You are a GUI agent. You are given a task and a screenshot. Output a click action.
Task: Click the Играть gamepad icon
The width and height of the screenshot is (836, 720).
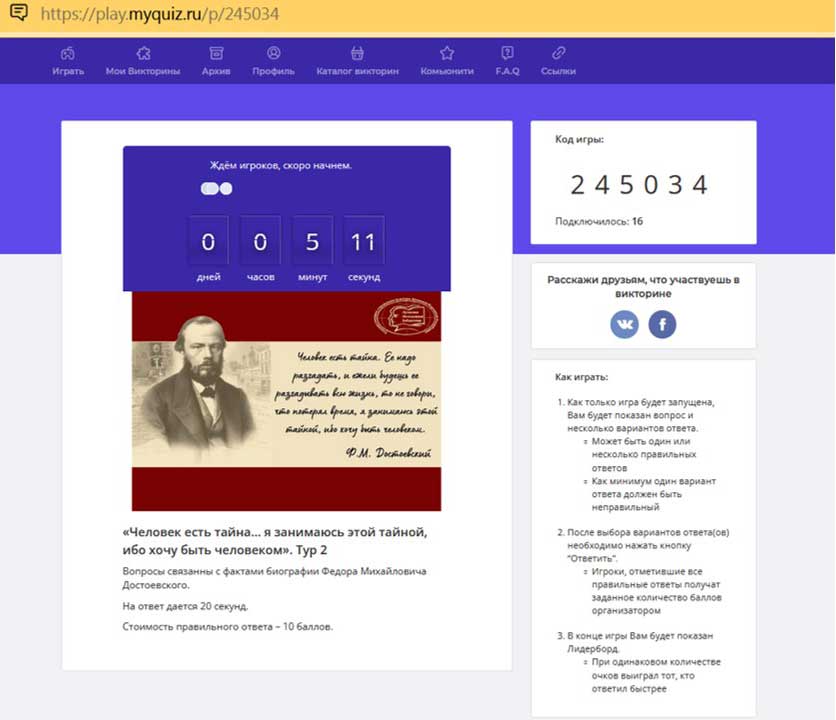coord(68,54)
